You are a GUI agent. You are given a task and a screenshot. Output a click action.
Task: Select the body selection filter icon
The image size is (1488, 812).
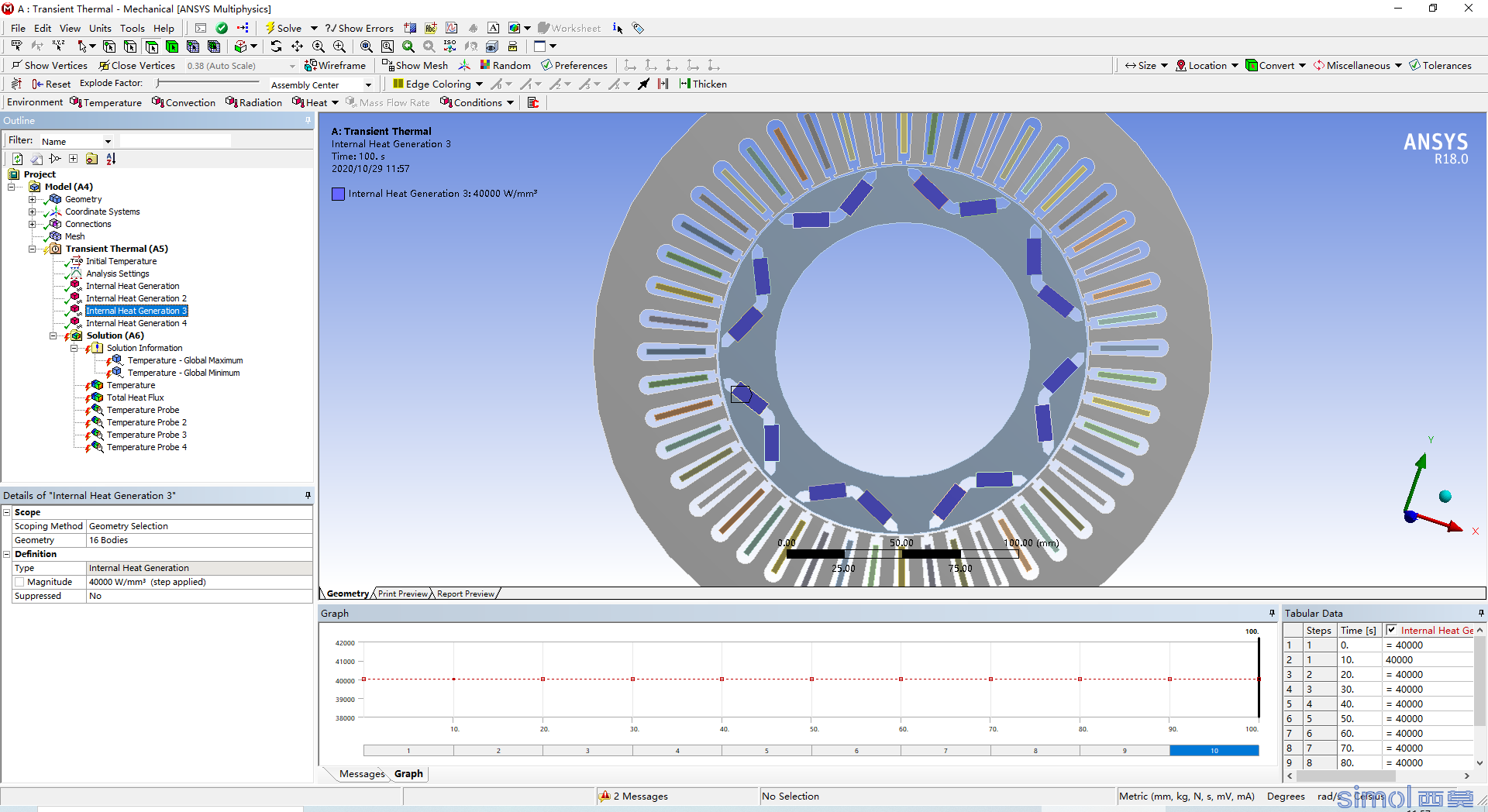(x=172, y=46)
